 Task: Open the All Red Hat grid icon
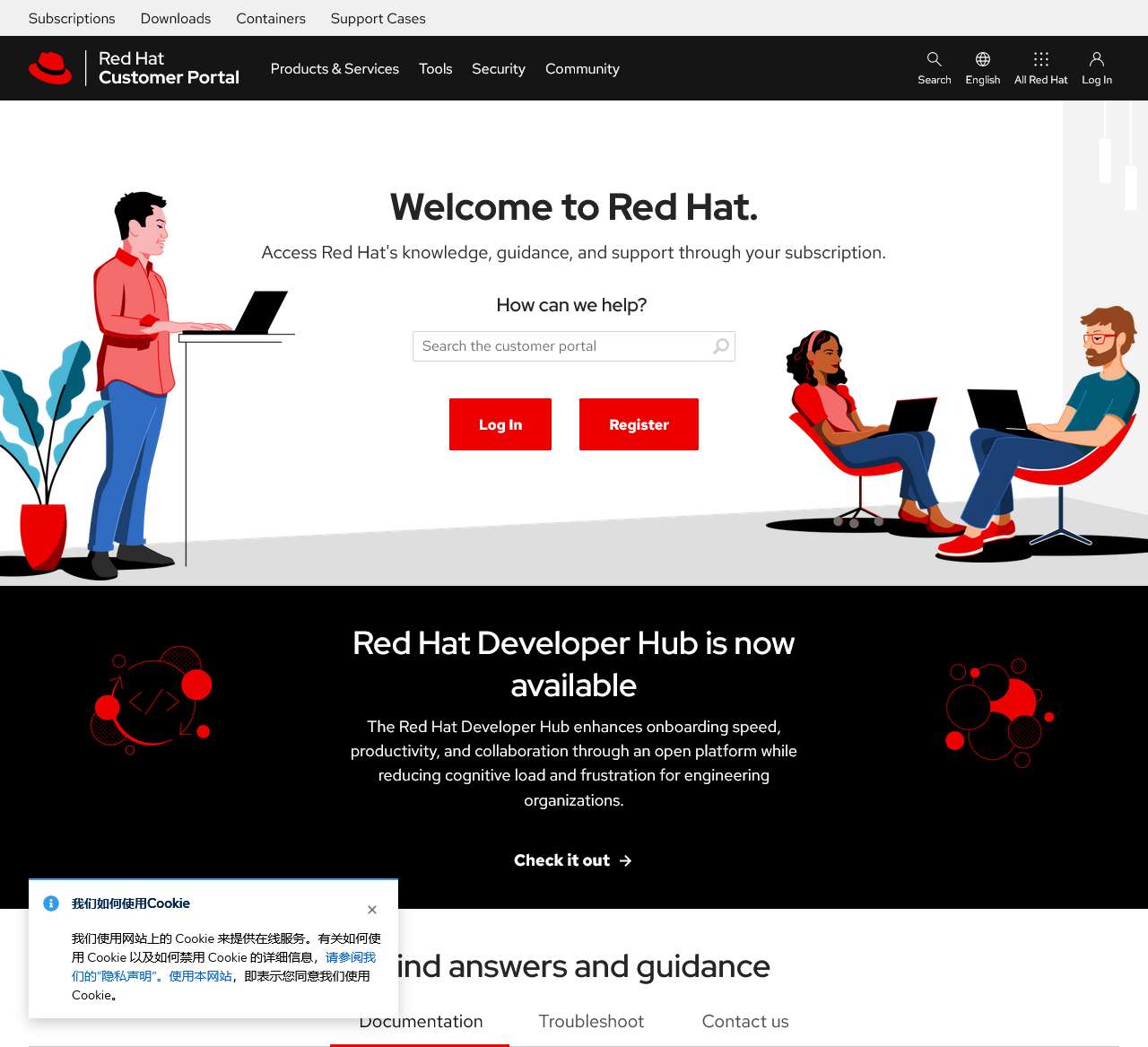point(1040,61)
